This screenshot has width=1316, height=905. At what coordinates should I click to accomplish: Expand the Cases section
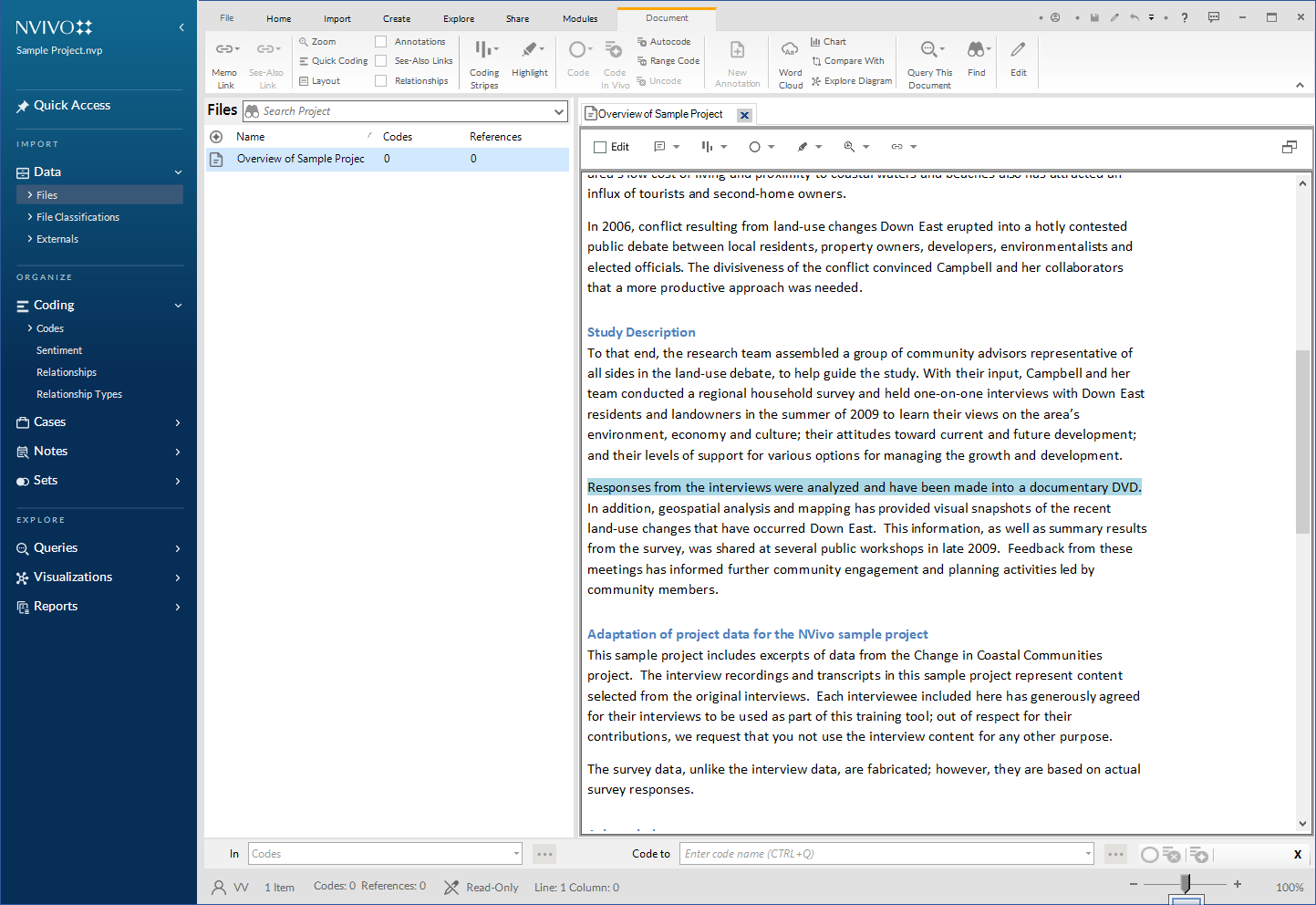click(x=178, y=422)
